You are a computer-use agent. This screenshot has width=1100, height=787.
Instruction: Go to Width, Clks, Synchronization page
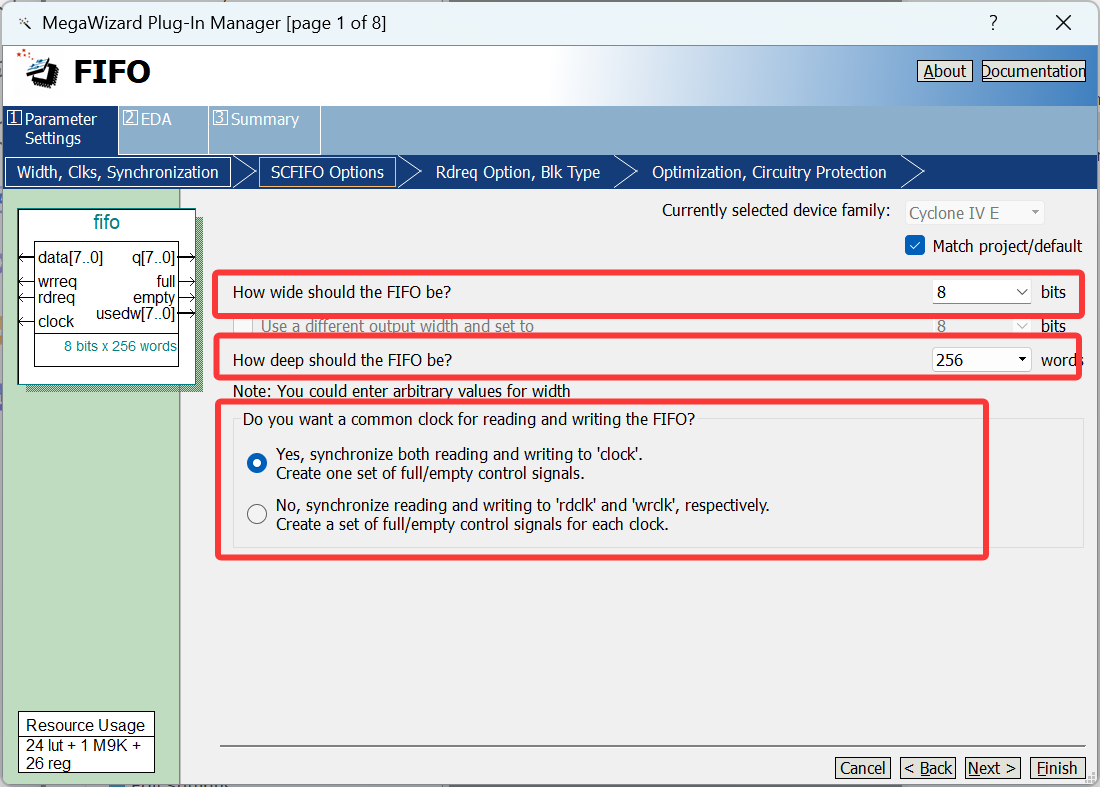118,173
